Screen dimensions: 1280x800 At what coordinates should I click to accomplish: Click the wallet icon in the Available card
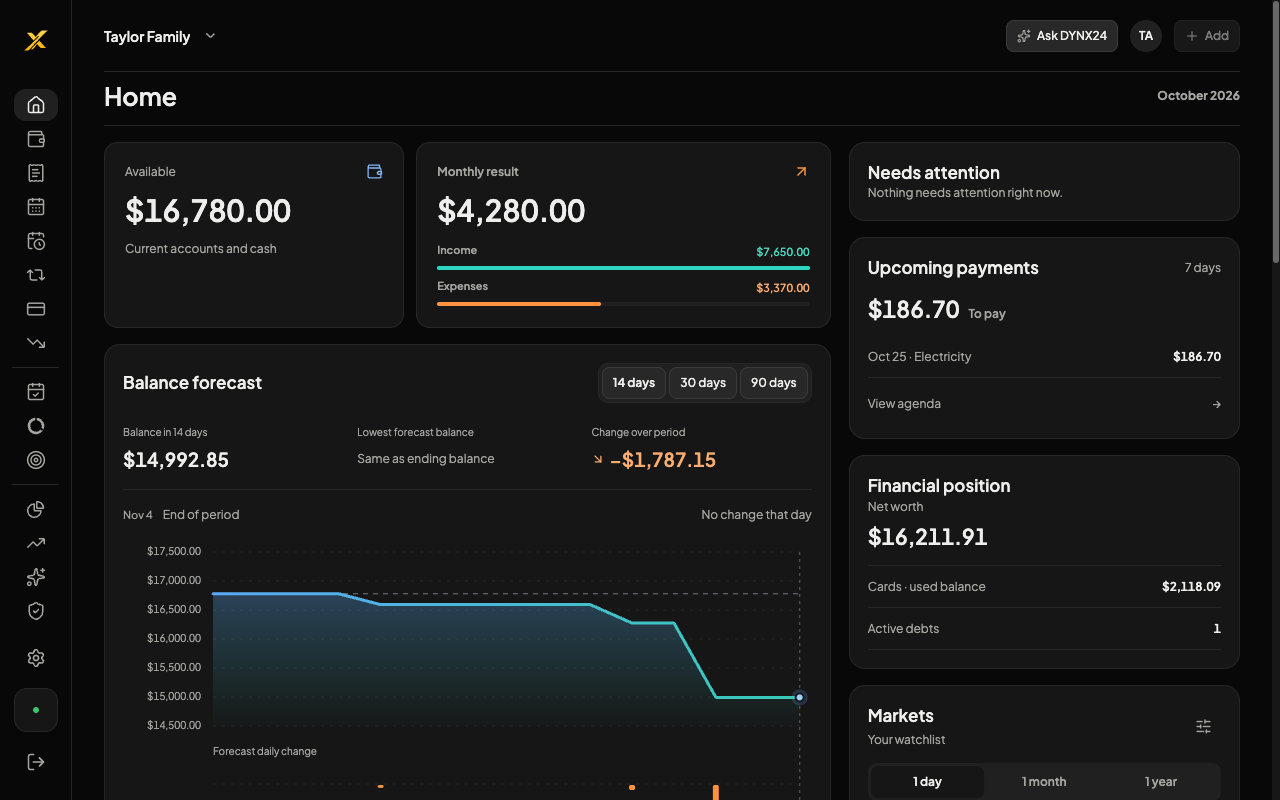tap(375, 172)
